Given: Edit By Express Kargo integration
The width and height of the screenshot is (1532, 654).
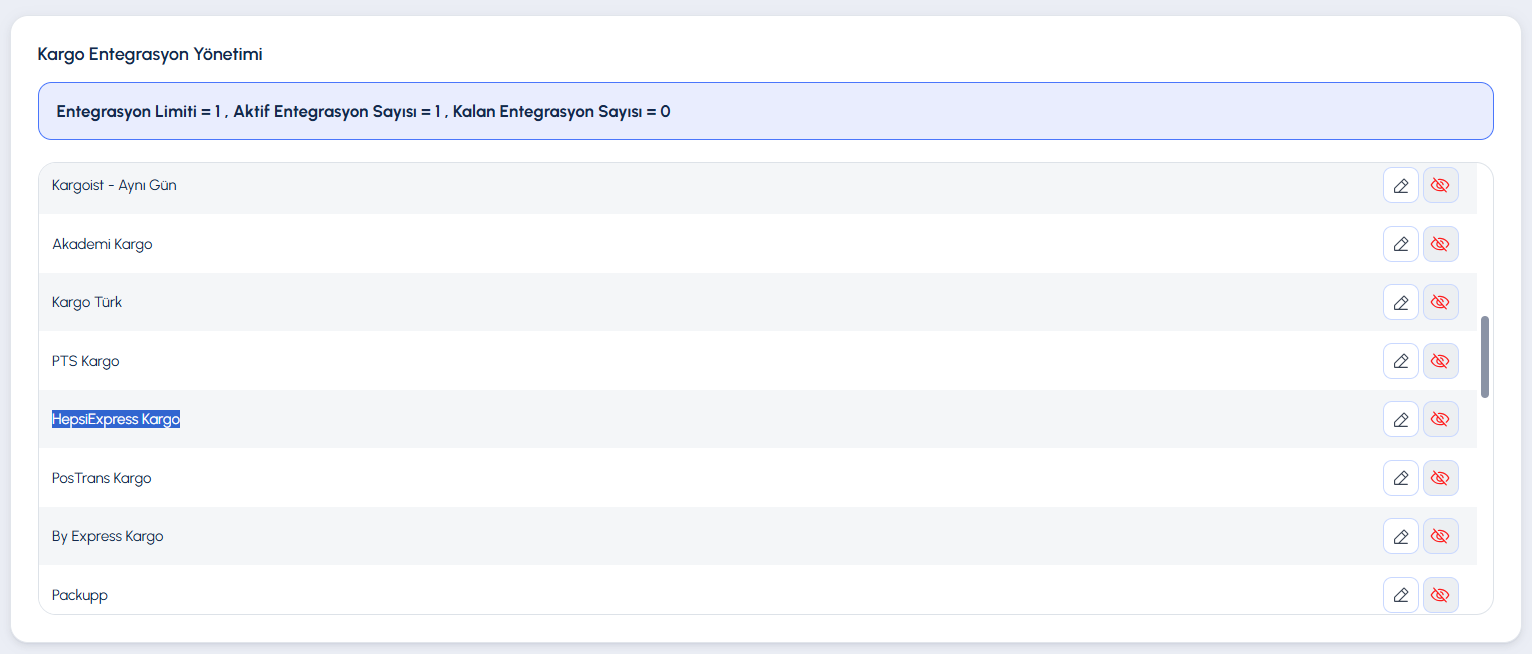Looking at the screenshot, I should [x=1400, y=536].
